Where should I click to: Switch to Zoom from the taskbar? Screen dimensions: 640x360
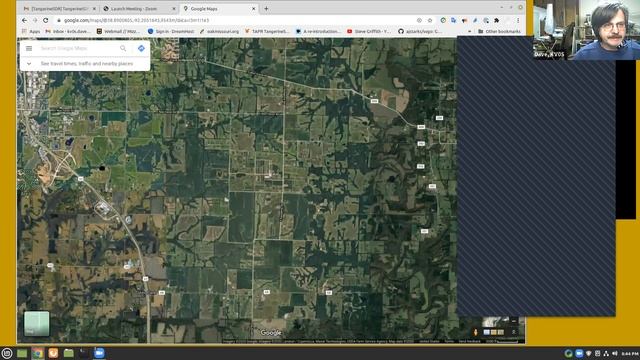[x=99, y=353]
